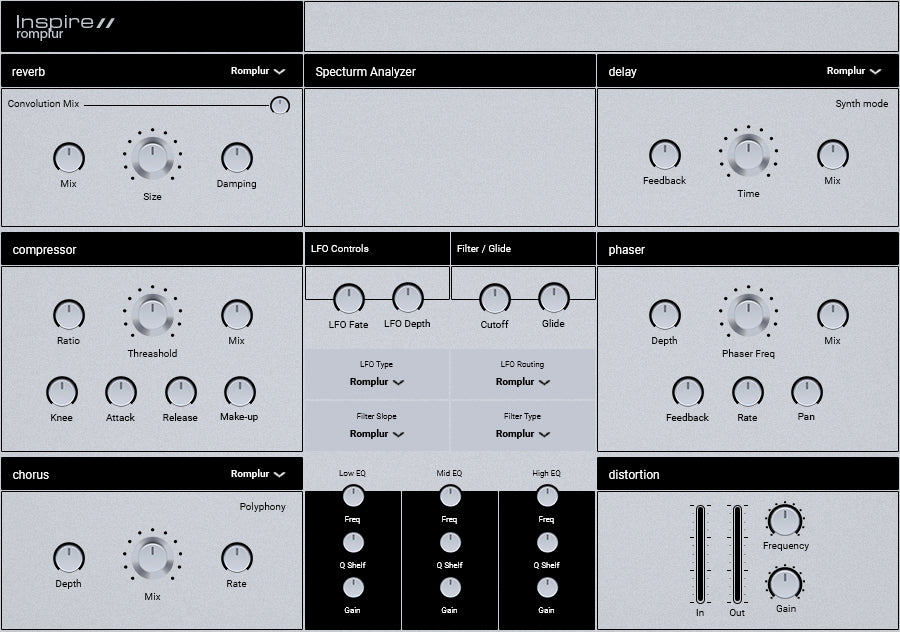
Task: Click the Mid EQ Q Shelf knob
Action: tap(450, 542)
